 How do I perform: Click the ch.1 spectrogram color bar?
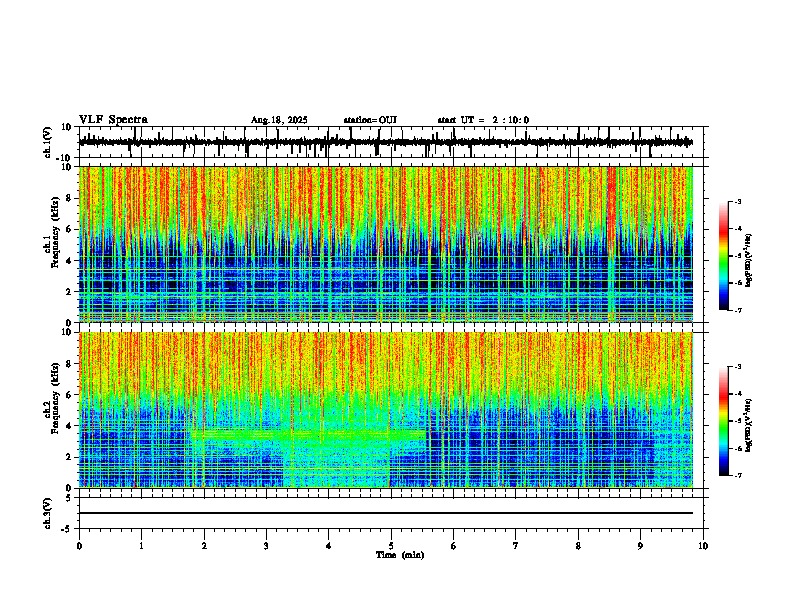[723, 256]
